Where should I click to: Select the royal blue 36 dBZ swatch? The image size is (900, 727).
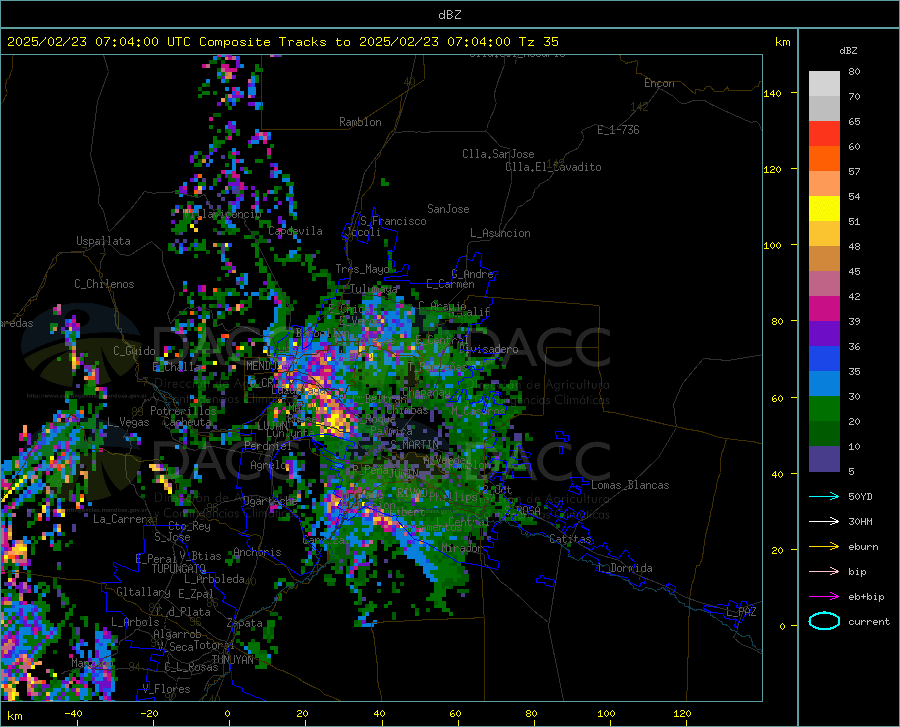pyautogui.click(x=824, y=359)
